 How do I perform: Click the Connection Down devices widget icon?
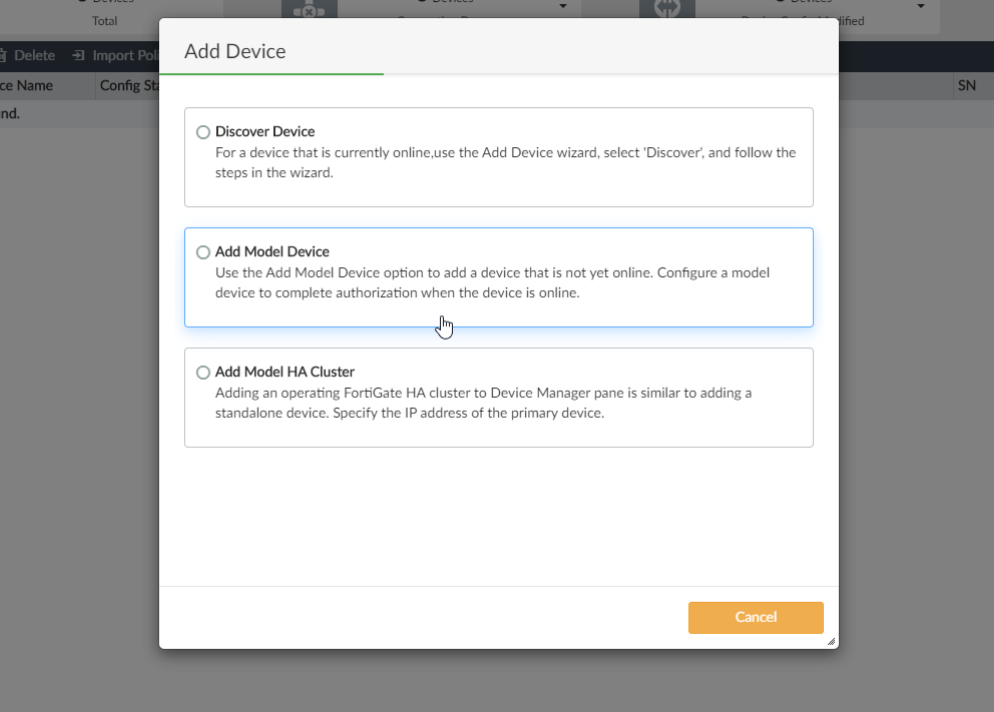tap(309, 12)
